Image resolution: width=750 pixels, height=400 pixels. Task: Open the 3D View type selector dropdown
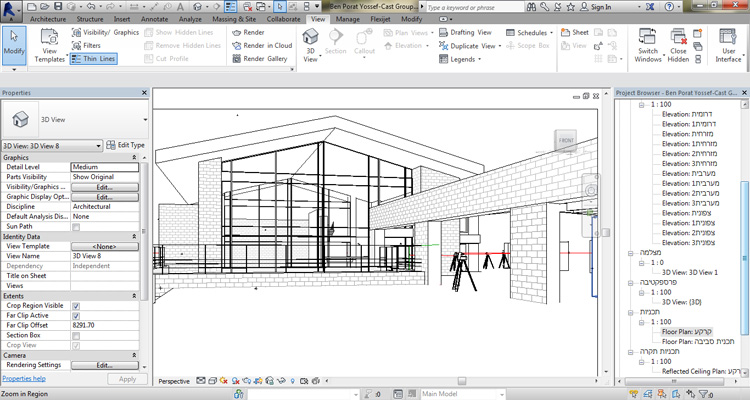pos(145,120)
